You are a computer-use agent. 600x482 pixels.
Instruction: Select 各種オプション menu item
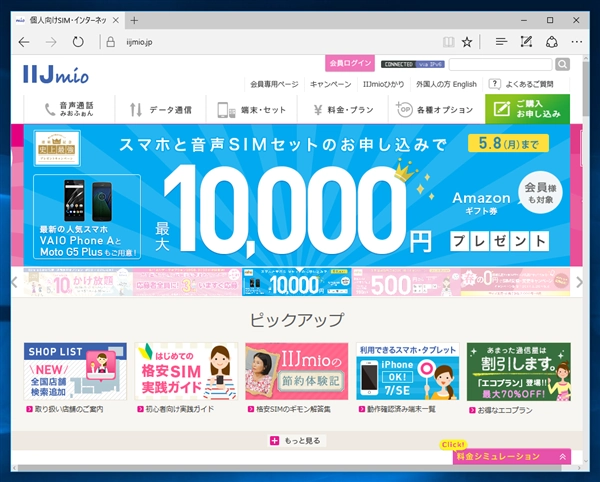pyautogui.click(x=434, y=109)
